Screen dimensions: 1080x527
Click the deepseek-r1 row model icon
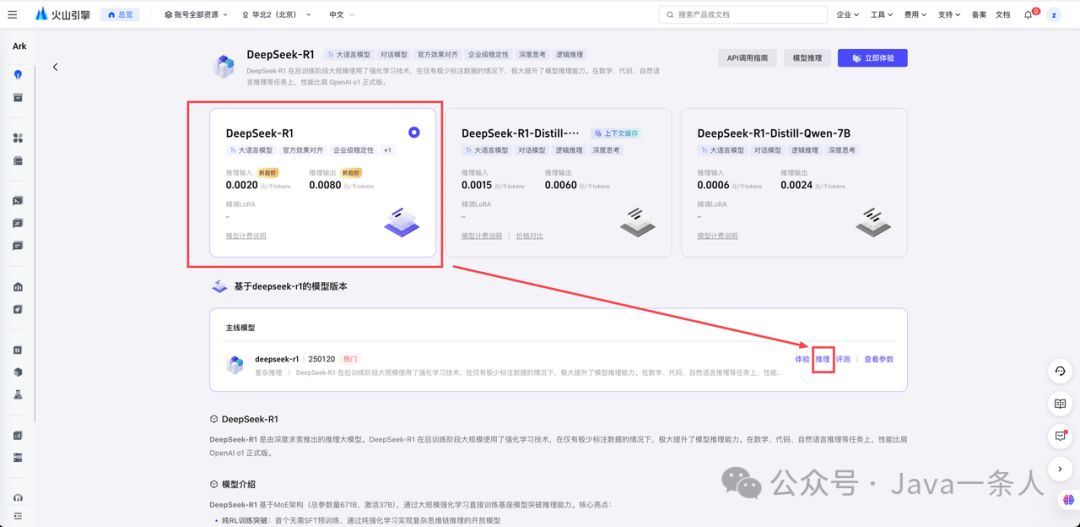[236, 365]
